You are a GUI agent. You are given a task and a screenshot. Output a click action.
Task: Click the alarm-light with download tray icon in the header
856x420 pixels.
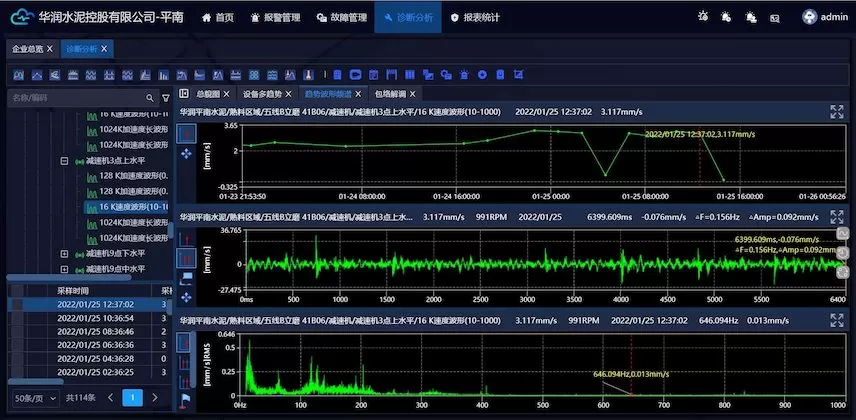pyautogui.click(x=751, y=17)
